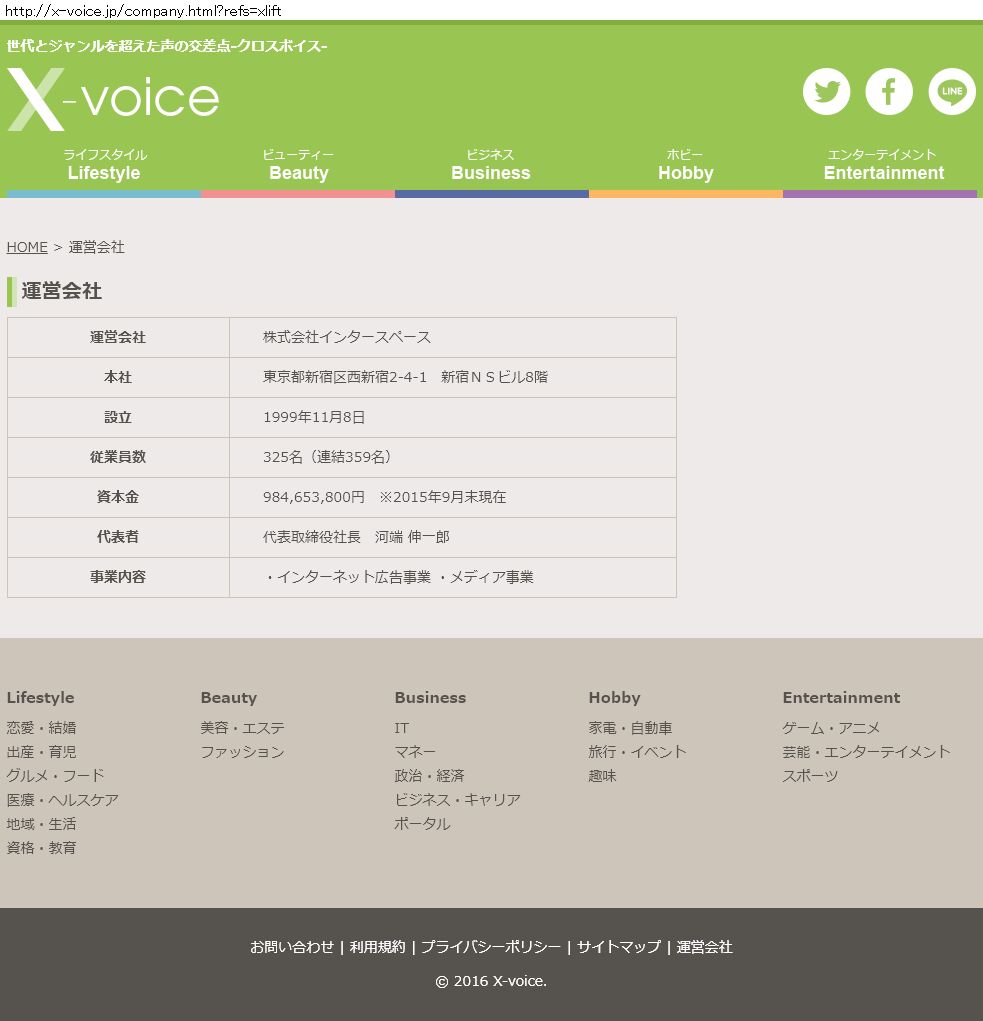Screen dimensions: 983x1021
Task: Click the Twitter share icon
Action: coord(826,92)
